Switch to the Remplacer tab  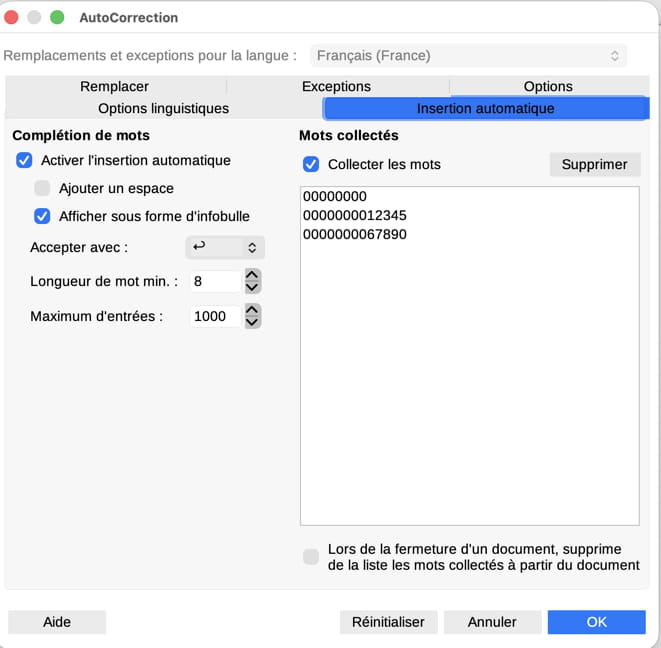point(114,86)
